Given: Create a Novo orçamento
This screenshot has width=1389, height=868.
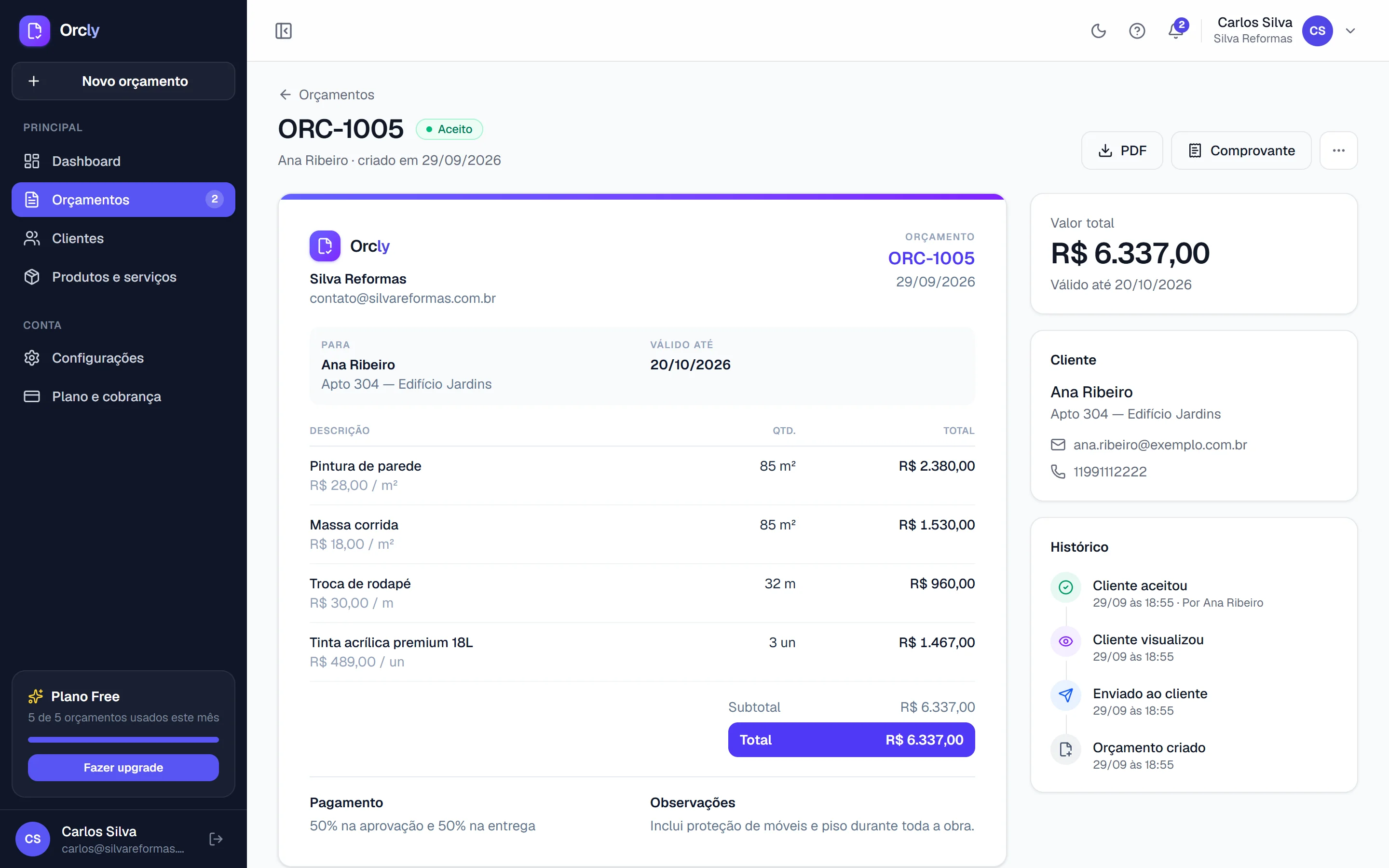Looking at the screenshot, I should [123, 81].
